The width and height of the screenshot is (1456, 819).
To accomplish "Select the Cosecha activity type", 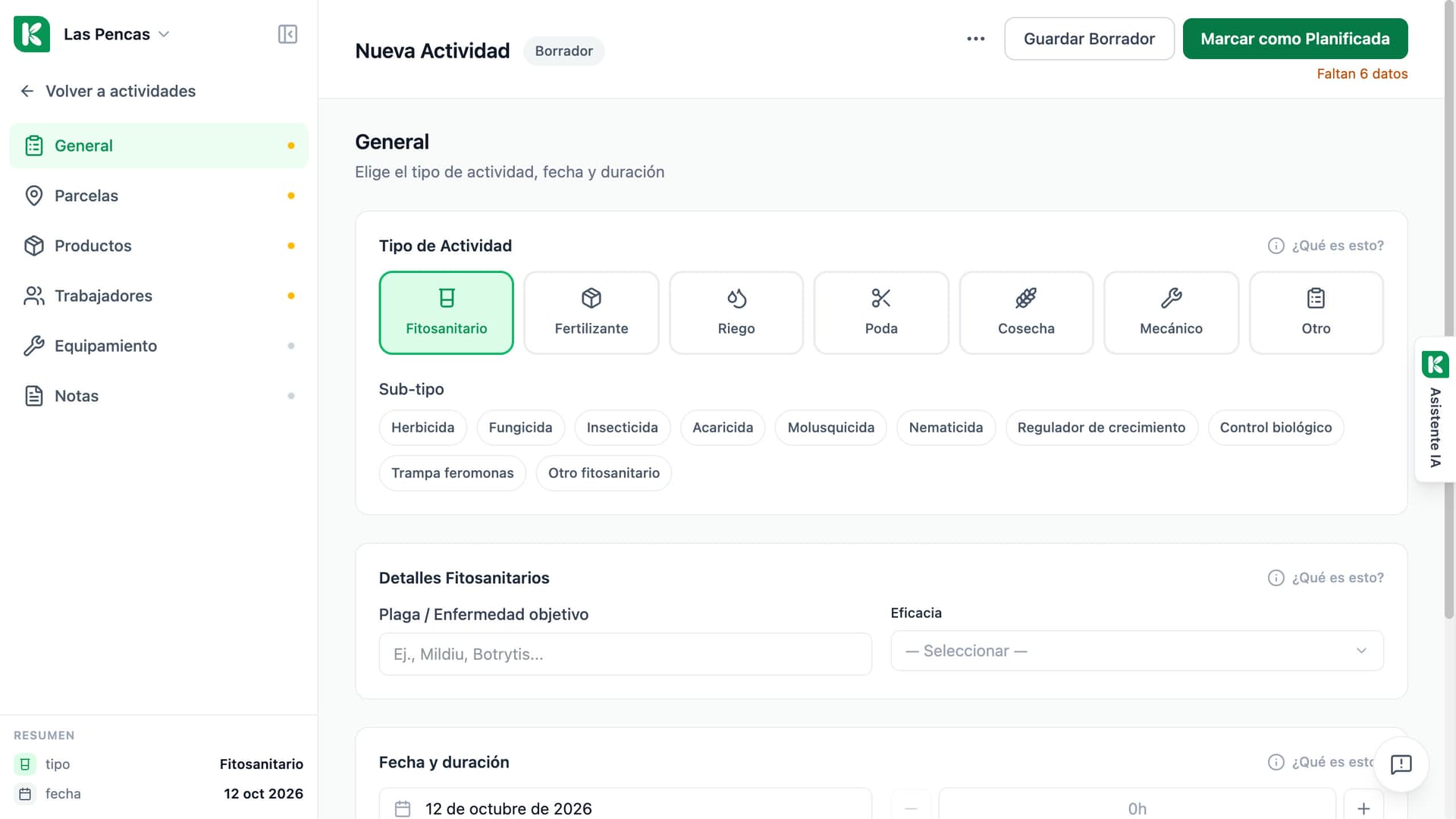I will click(x=1026, y=312).
